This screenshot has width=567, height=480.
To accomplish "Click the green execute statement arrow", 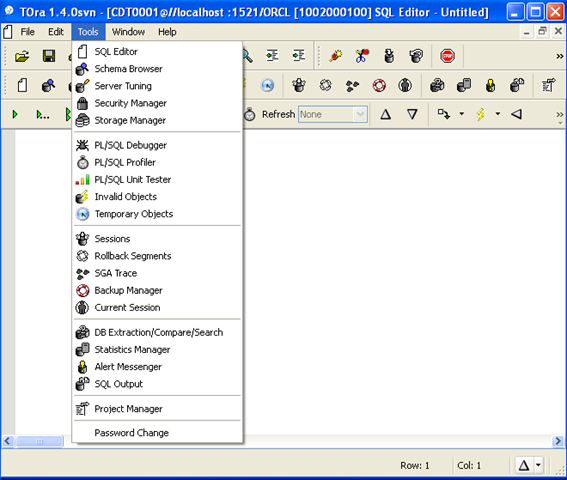I will [15, 115].
